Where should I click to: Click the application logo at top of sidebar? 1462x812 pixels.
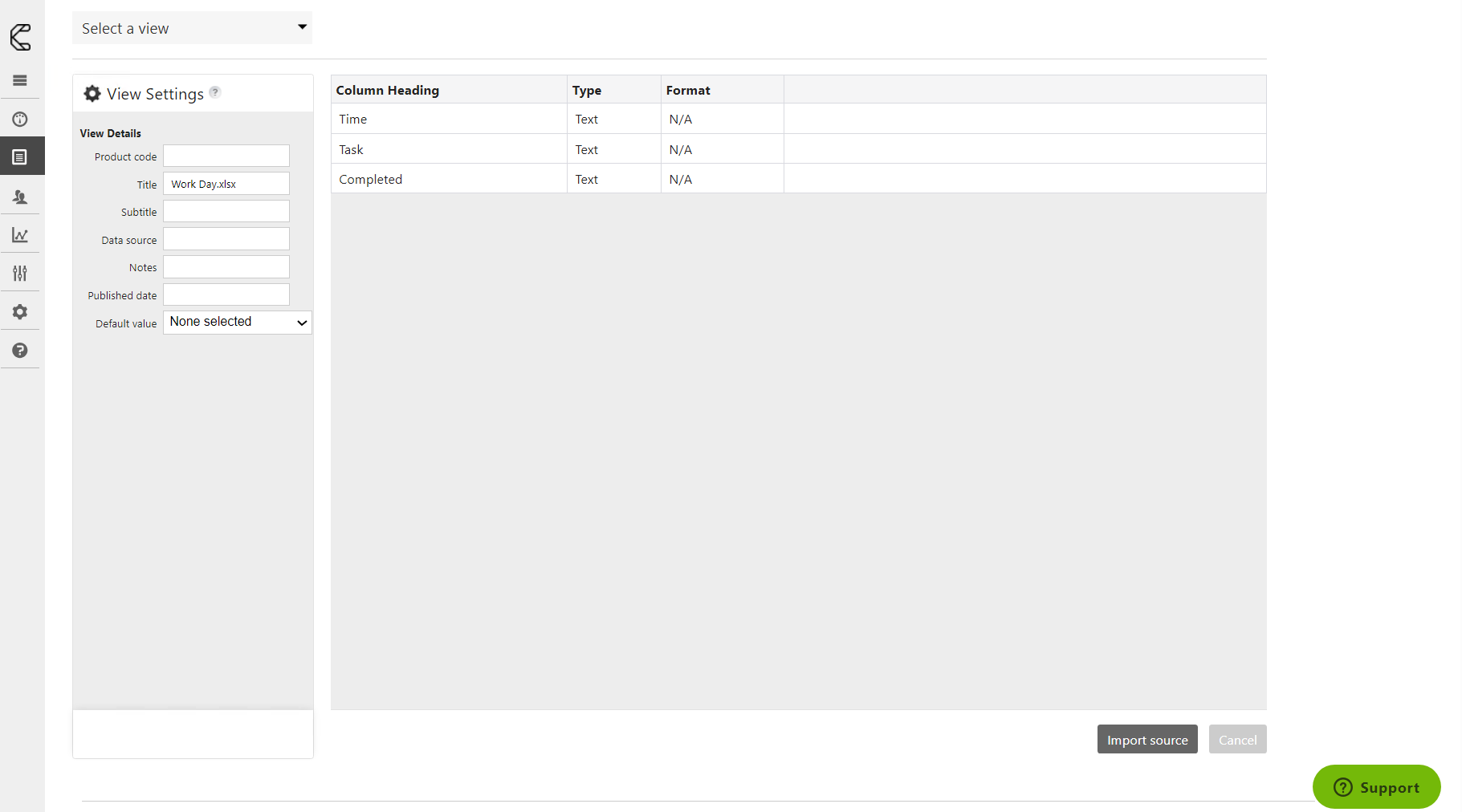point(20,36)
